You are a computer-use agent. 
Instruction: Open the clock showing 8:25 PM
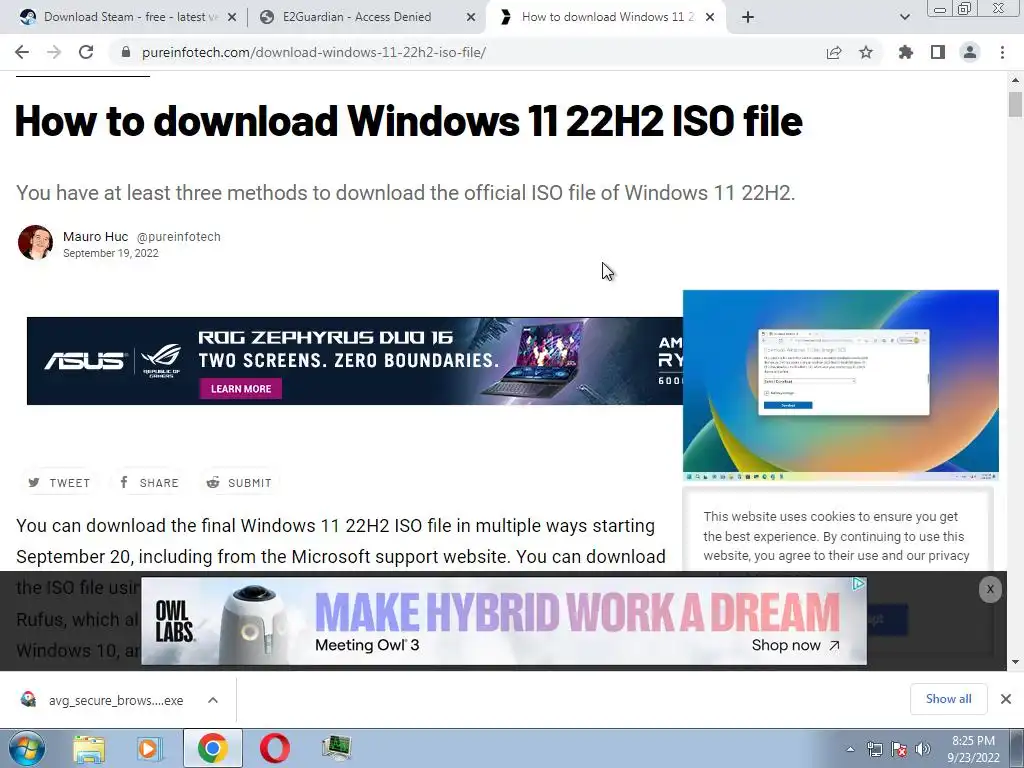[973, 748]
